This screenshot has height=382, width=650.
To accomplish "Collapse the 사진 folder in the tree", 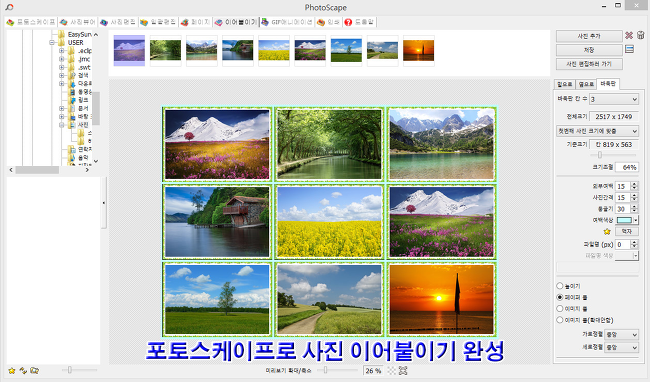I will [x=61, y=124].
